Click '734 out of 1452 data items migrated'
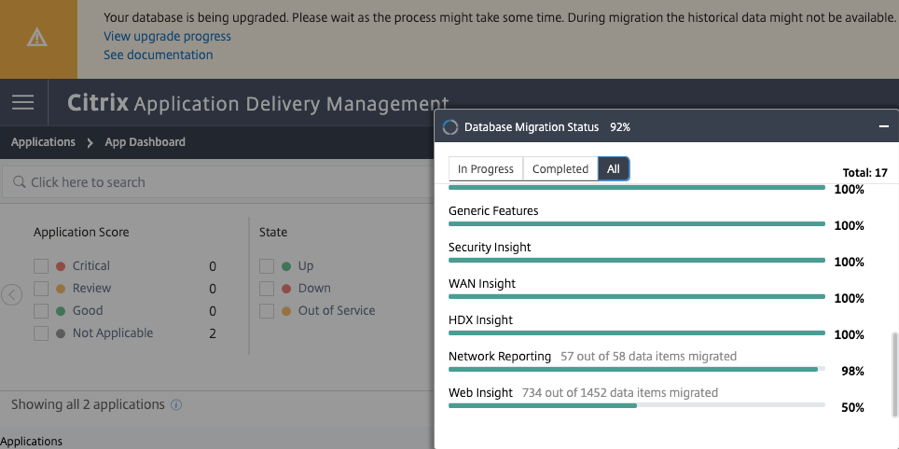 (x=620, y=393)
